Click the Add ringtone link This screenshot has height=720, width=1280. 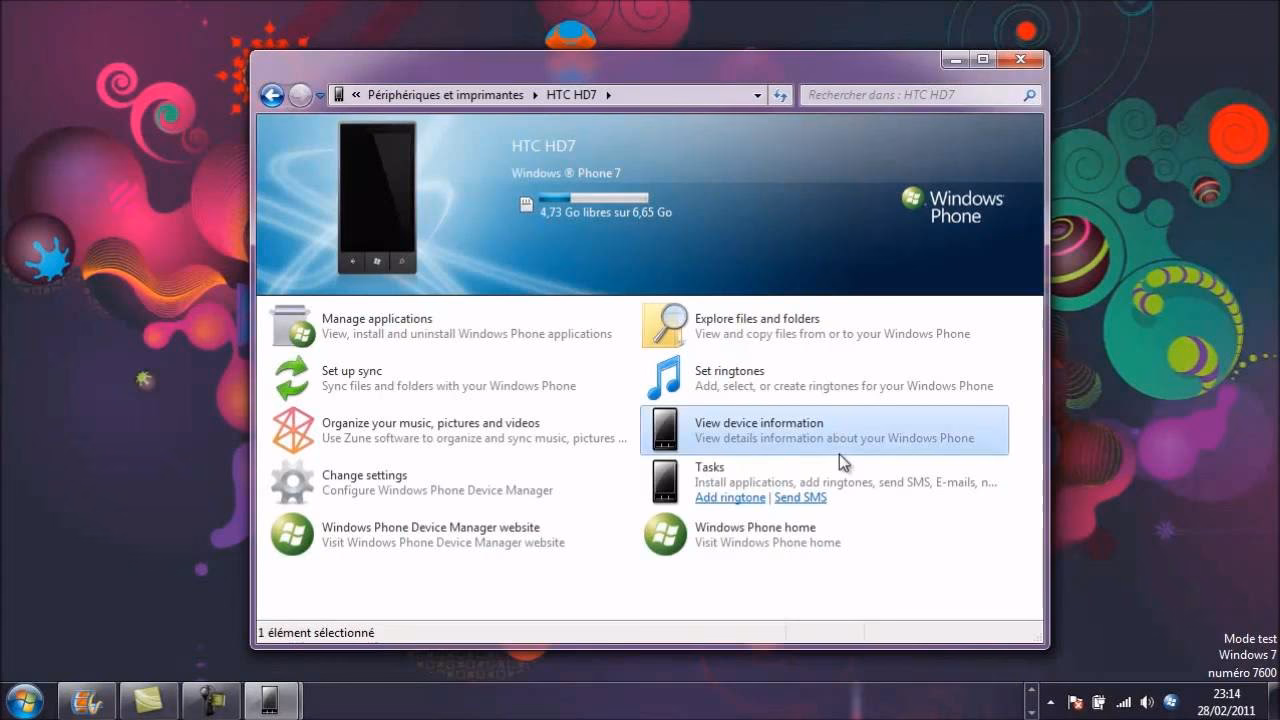point(730,497)
